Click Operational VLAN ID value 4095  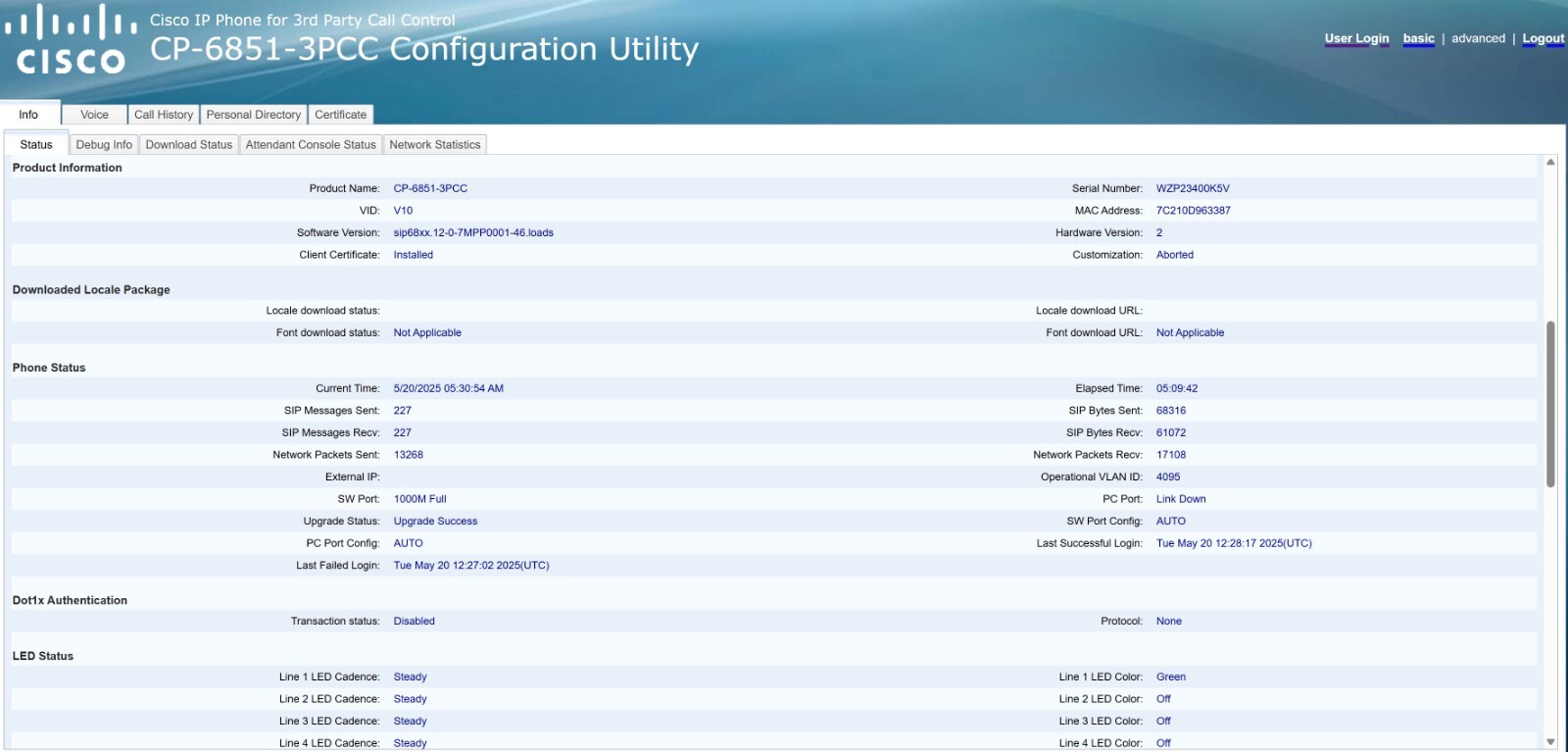click(x=1168, y=477)
